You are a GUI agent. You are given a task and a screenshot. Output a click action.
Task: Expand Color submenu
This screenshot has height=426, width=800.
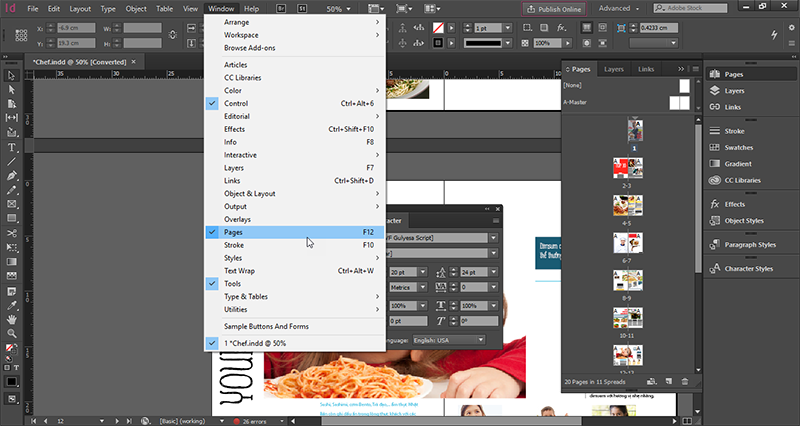coord(294,90)
